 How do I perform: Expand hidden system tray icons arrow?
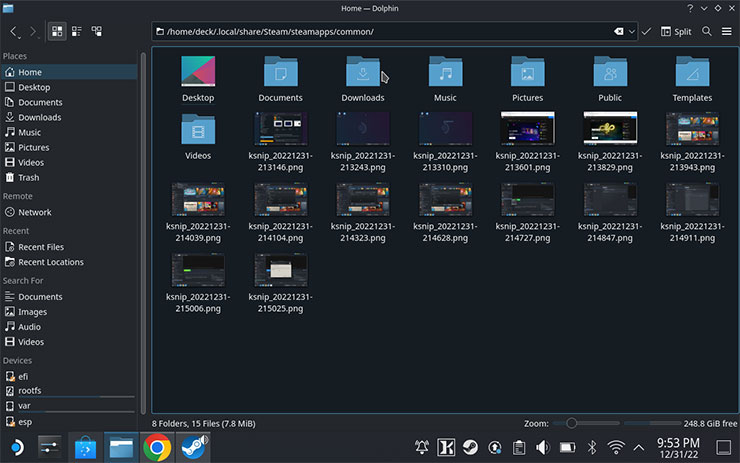640,447
